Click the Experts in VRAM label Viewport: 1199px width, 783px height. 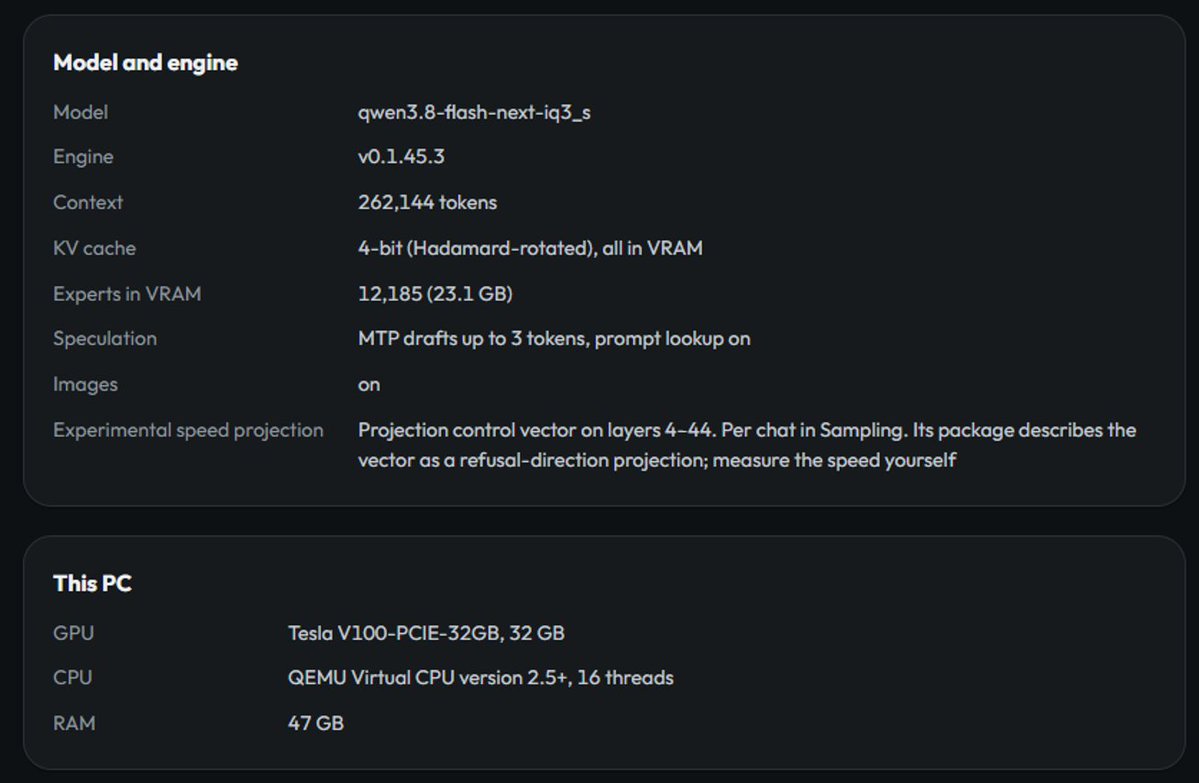(x=127, y=294)
